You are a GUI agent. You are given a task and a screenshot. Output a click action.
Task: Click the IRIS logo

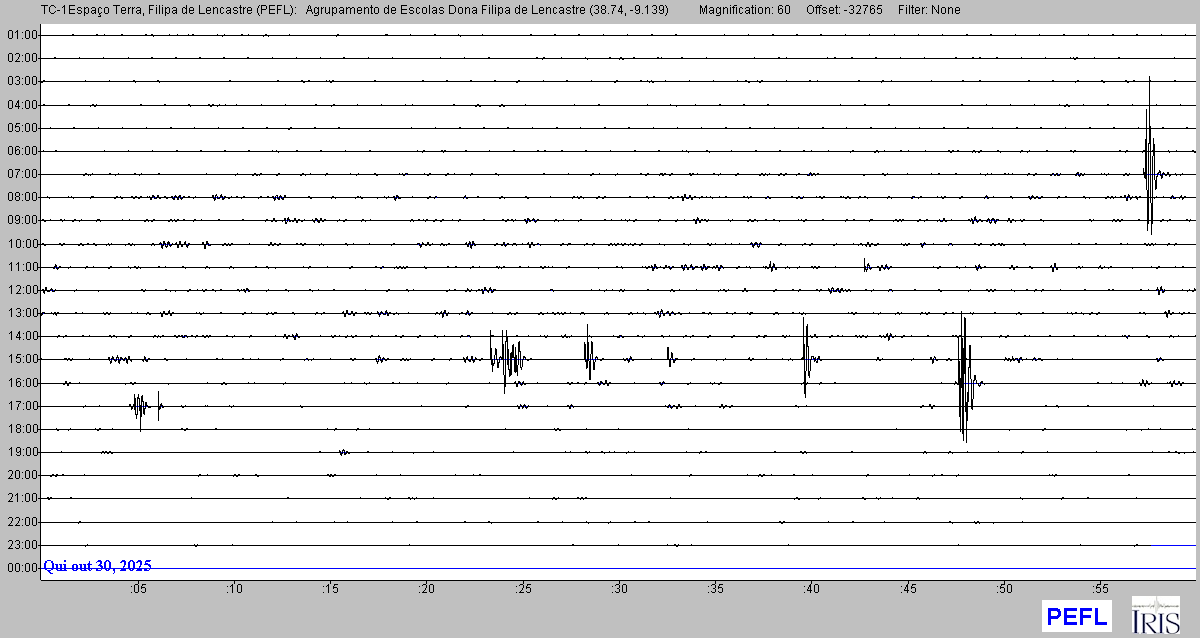(x=1154, y=615)
